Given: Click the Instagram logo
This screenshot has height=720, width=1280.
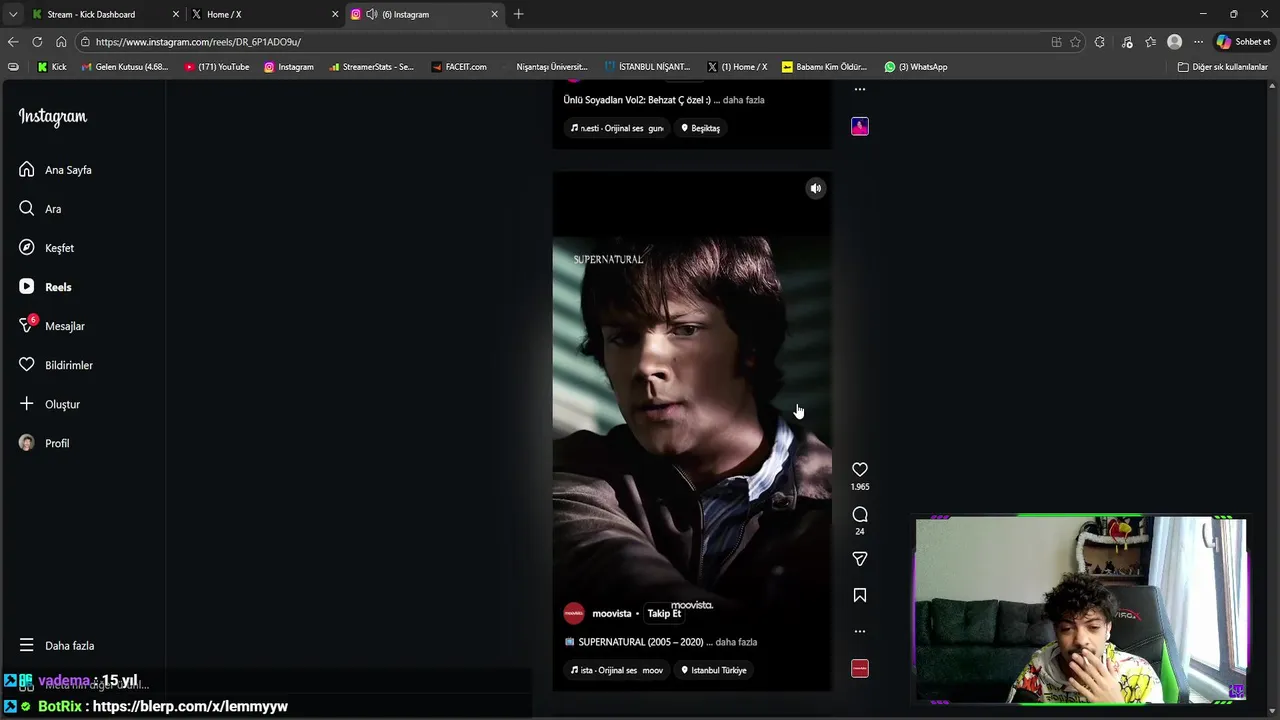Looking at the screenshot, I should [x=53, y=117].
